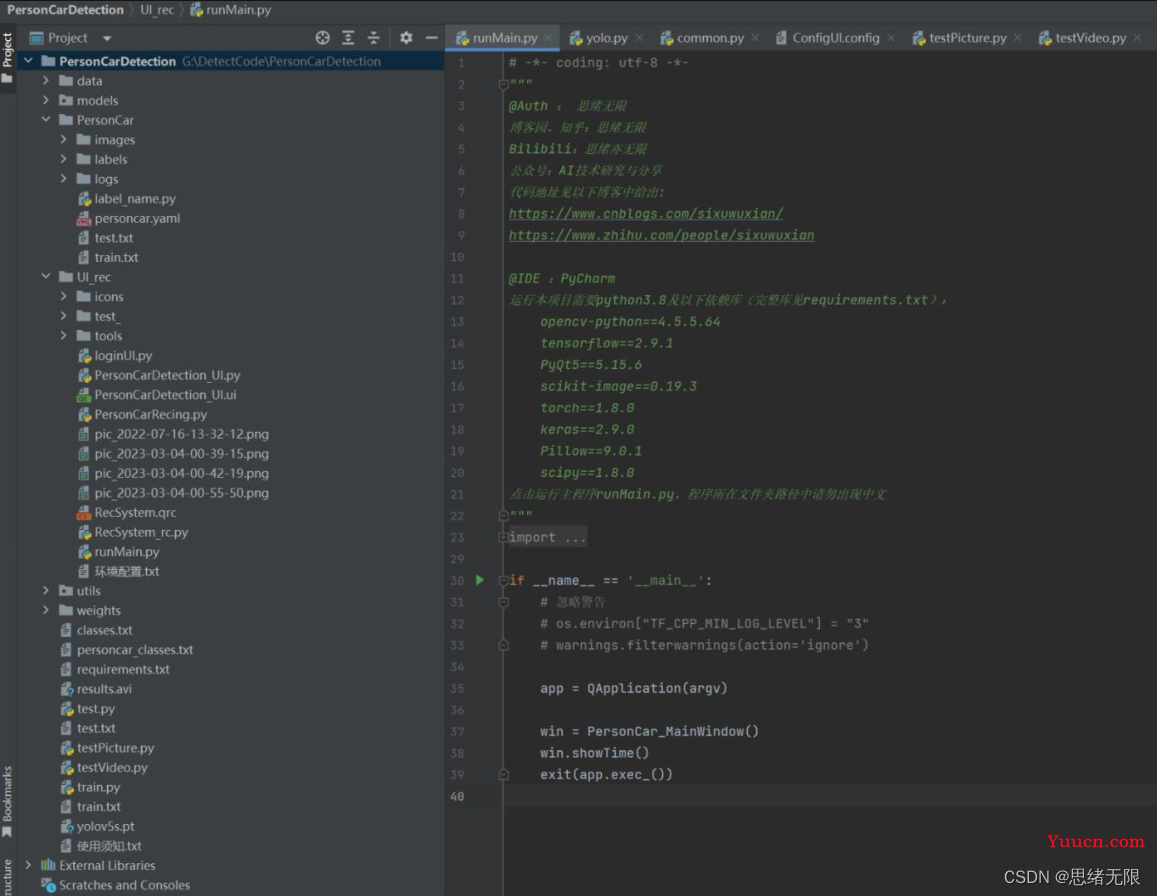Select PersonCarDetection_UI.py file

167,375
